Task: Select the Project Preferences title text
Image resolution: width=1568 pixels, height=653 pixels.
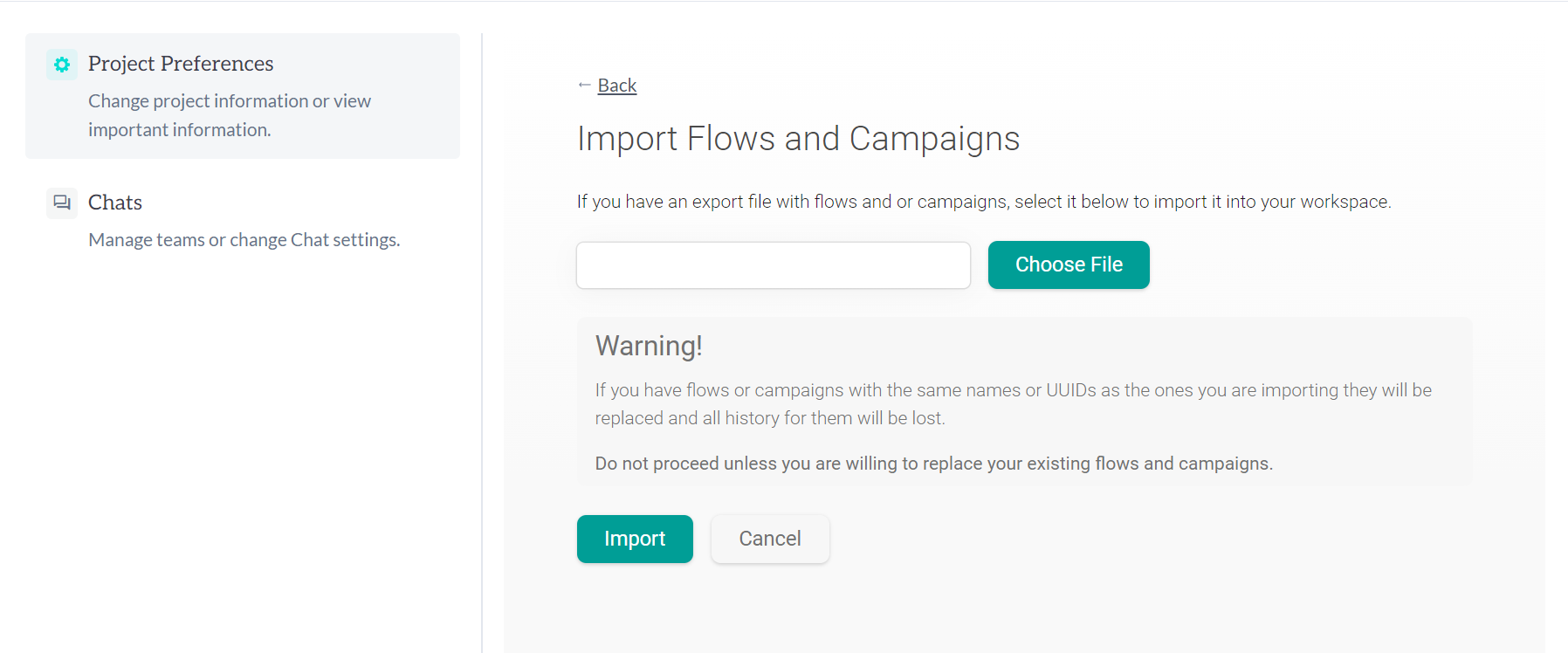Action: [x=181, y=64]
